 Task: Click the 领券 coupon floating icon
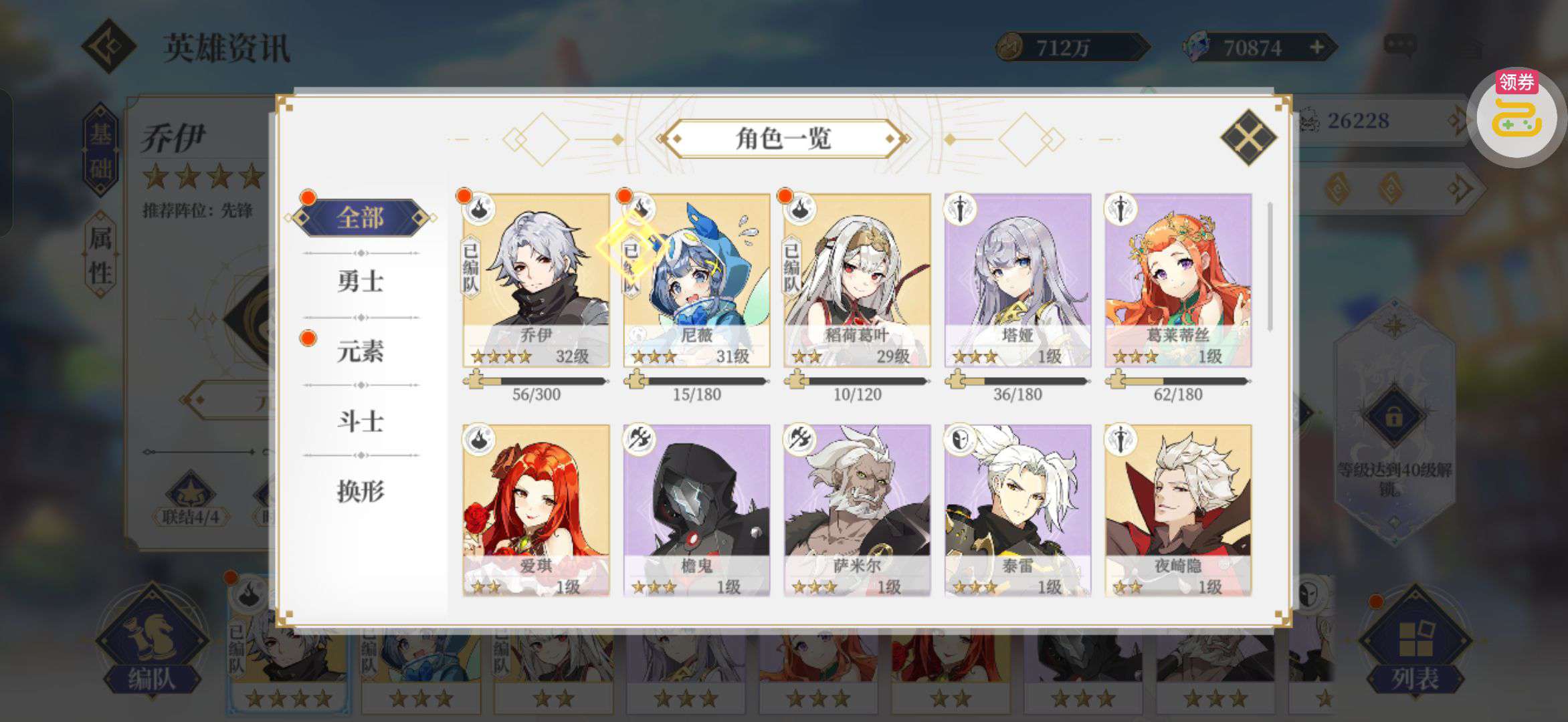coord(1516,115)
